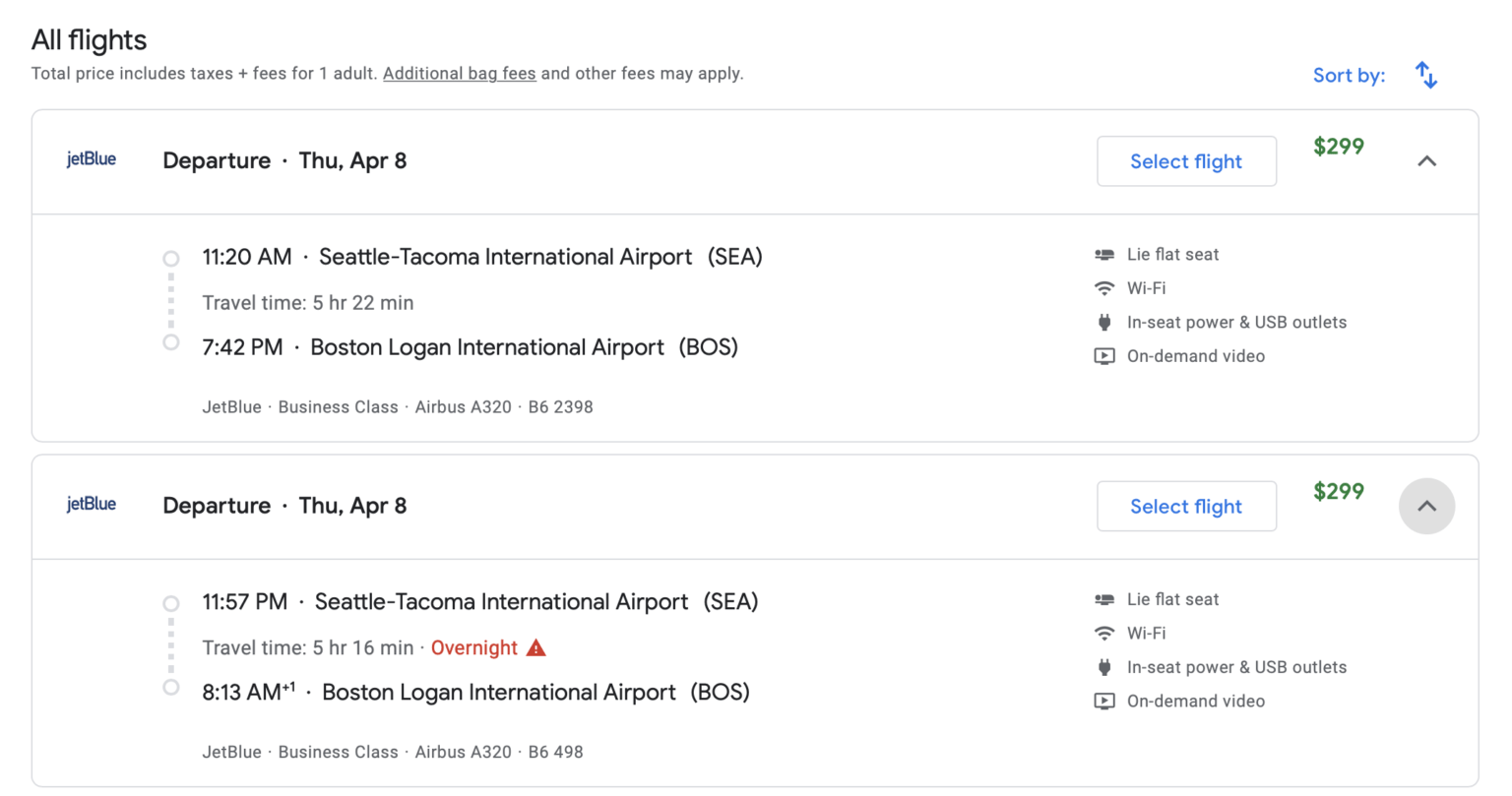Click the In-seat power & USB outlets icon

click(x=1104, y=322)
